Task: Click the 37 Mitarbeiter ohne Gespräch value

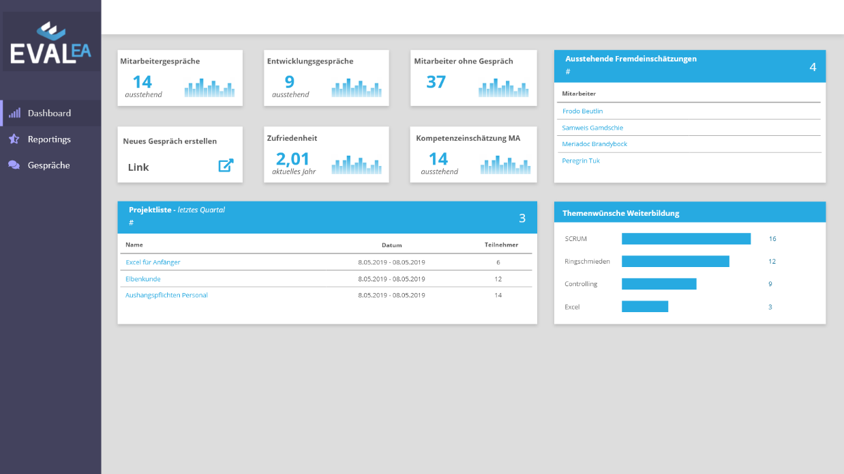Action: [436, 82]
